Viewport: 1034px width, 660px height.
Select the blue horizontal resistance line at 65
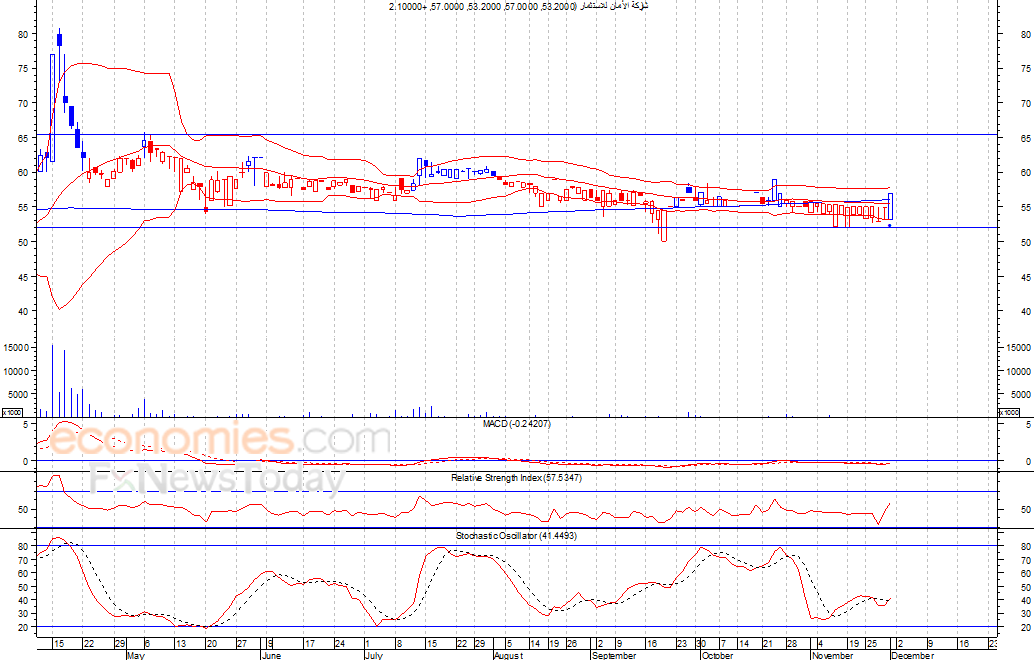click(600, 134)
